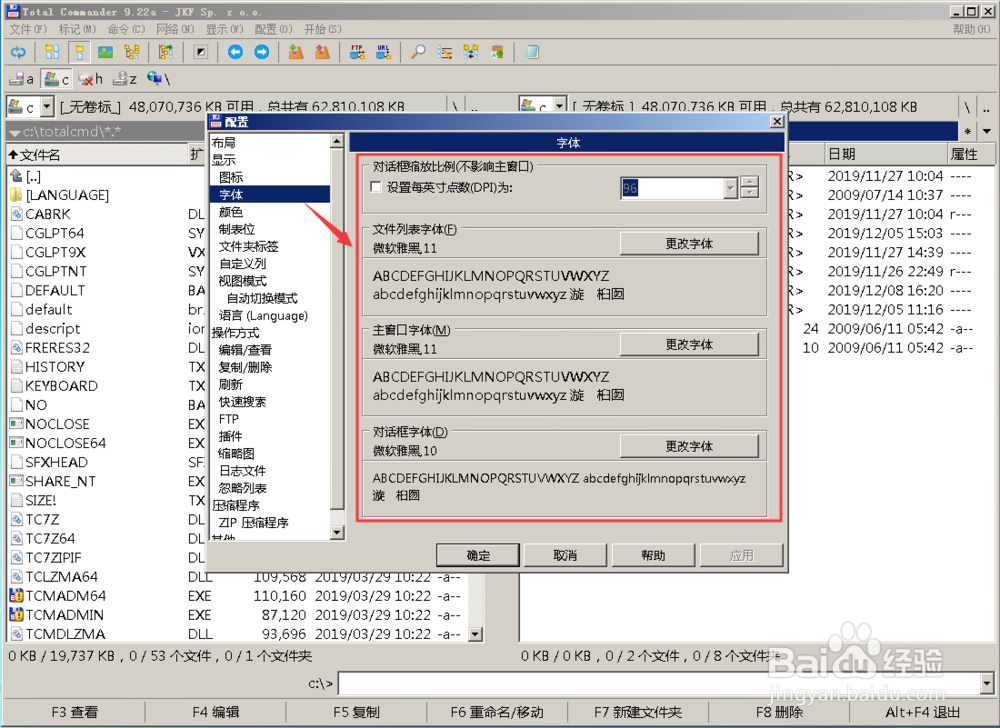Select 文件夹标签 in configuration list
Viewport: 1000px width, 728px height.
click(248, 246)
